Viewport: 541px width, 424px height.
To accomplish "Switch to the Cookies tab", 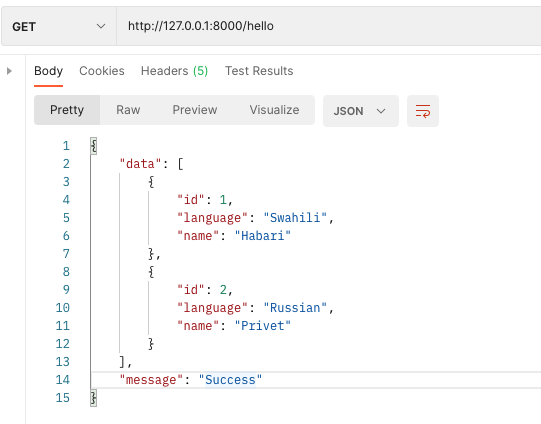I will (x=102, y=71).
